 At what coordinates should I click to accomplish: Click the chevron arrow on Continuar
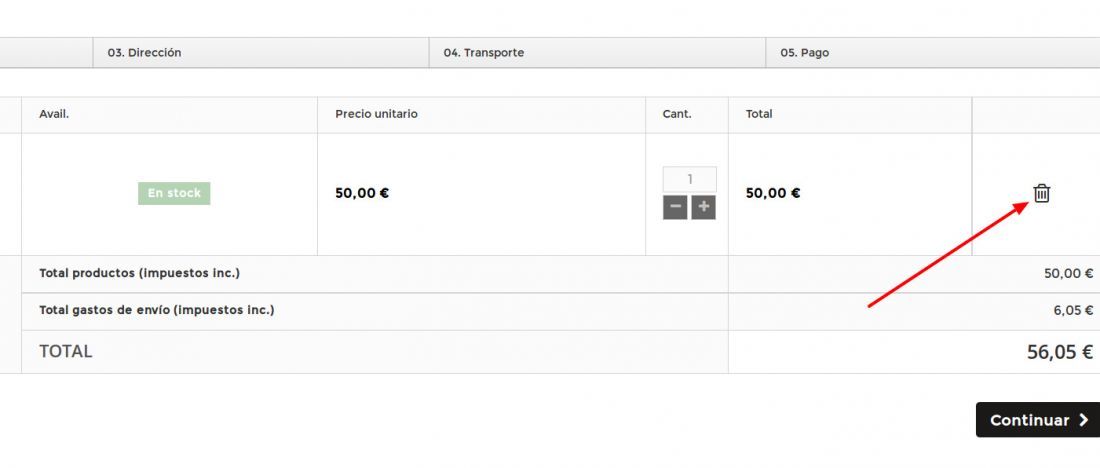coord(1084,420)
